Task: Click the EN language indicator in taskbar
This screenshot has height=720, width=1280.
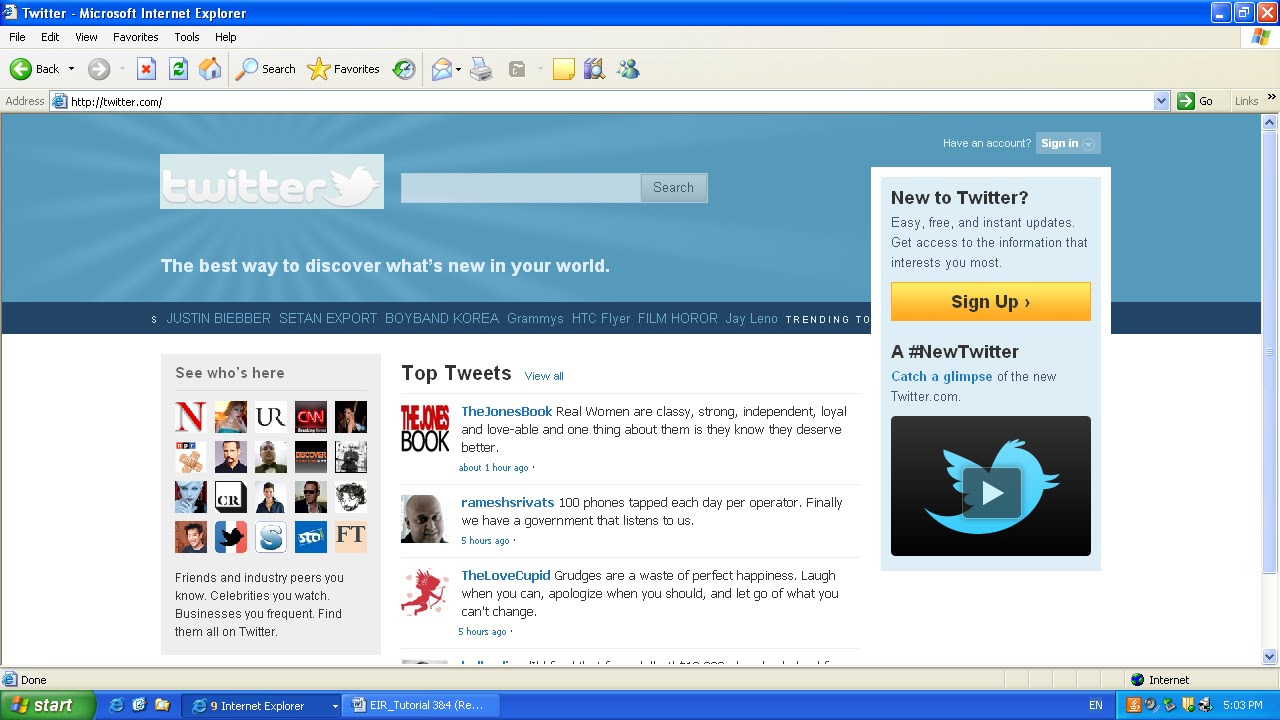Action: [1096, 706]
